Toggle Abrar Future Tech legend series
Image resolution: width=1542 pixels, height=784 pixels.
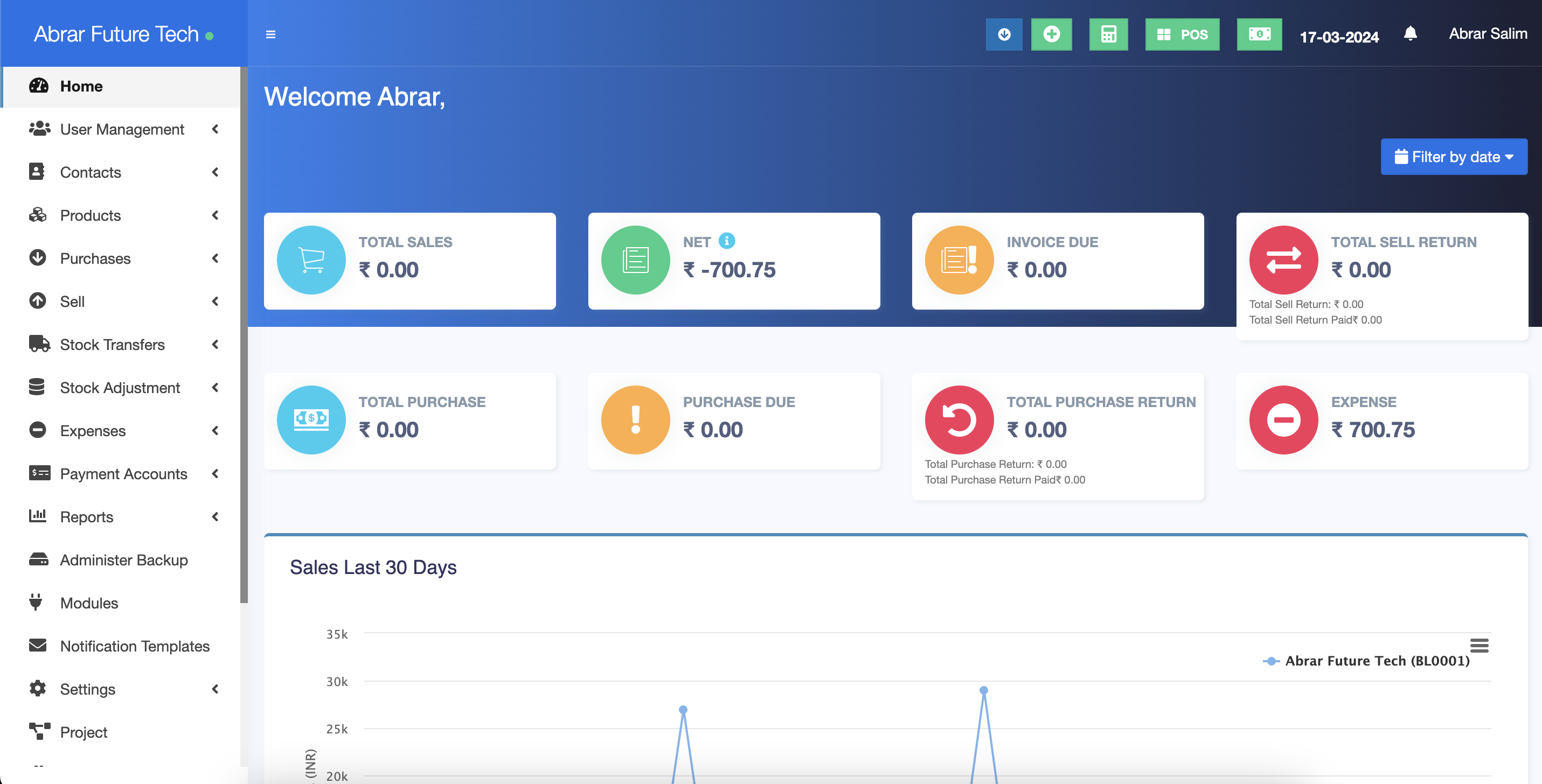(1376, 661)
